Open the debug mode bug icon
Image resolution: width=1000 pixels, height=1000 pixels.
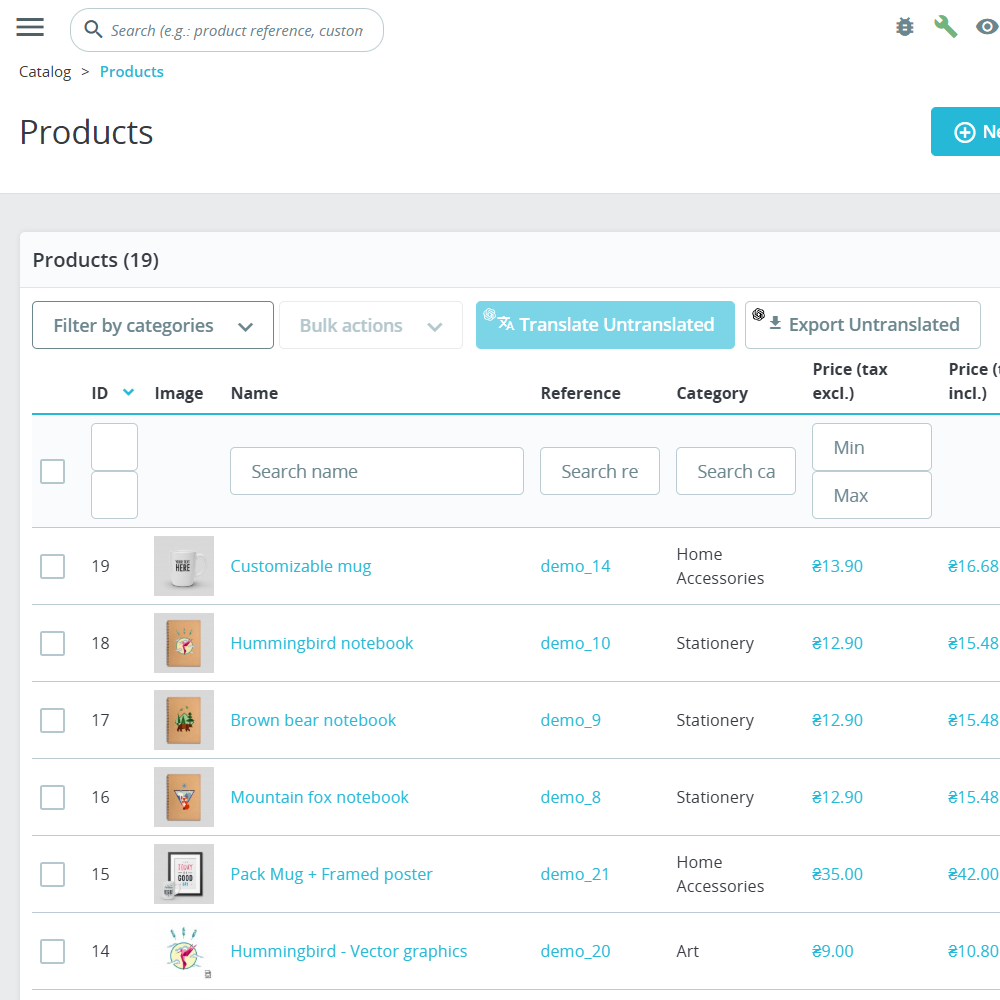pos(904,27)
